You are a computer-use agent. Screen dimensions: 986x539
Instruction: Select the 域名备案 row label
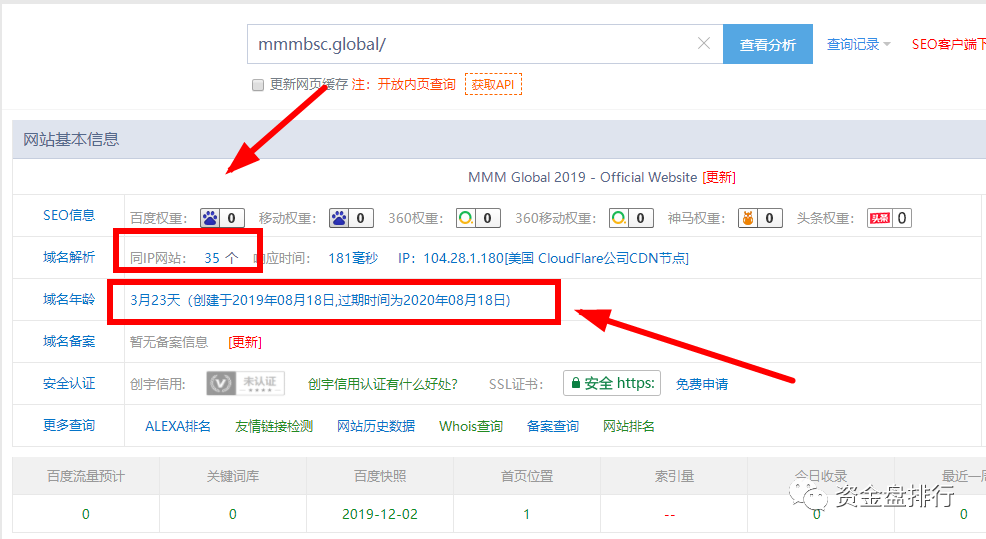click(x=69, y=342)
